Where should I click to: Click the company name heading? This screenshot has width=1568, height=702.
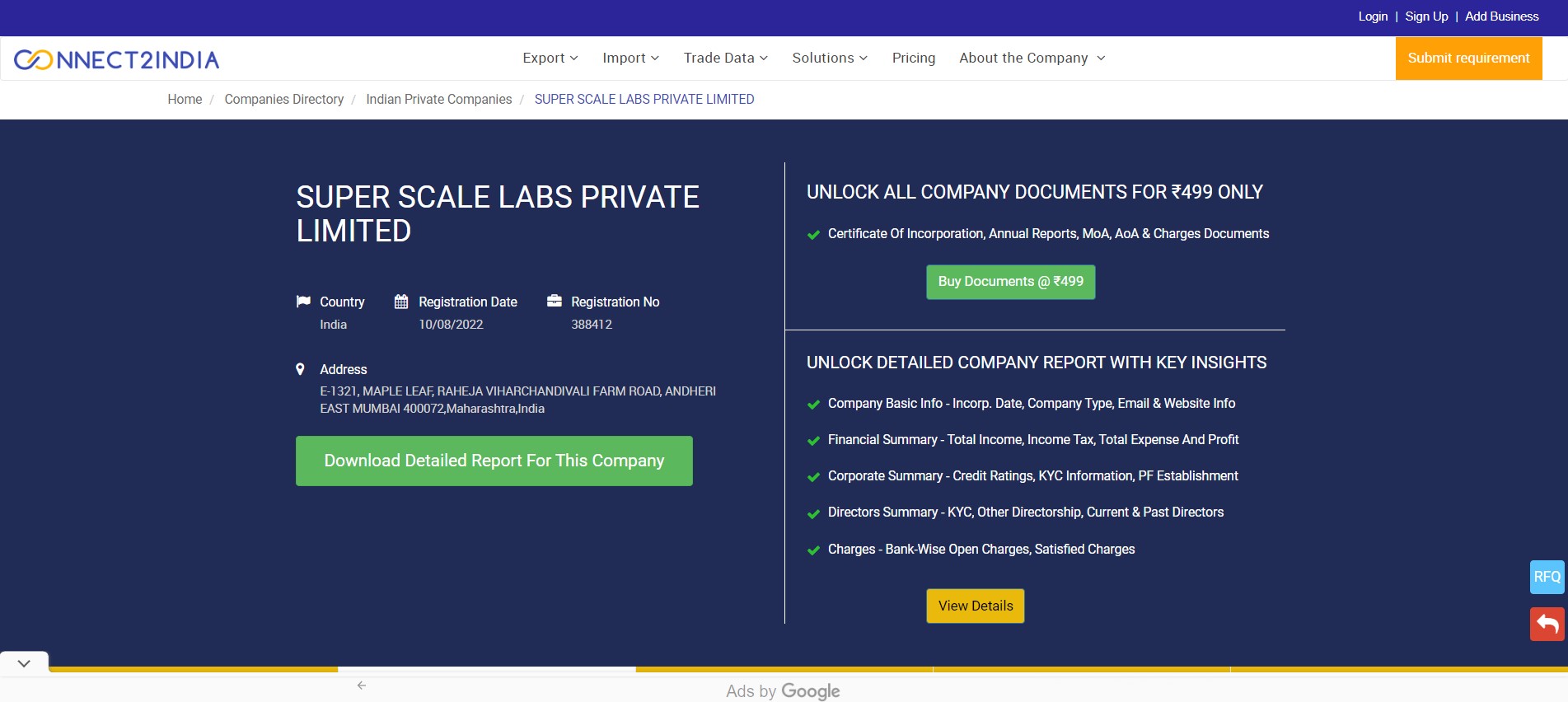[498, 214]
